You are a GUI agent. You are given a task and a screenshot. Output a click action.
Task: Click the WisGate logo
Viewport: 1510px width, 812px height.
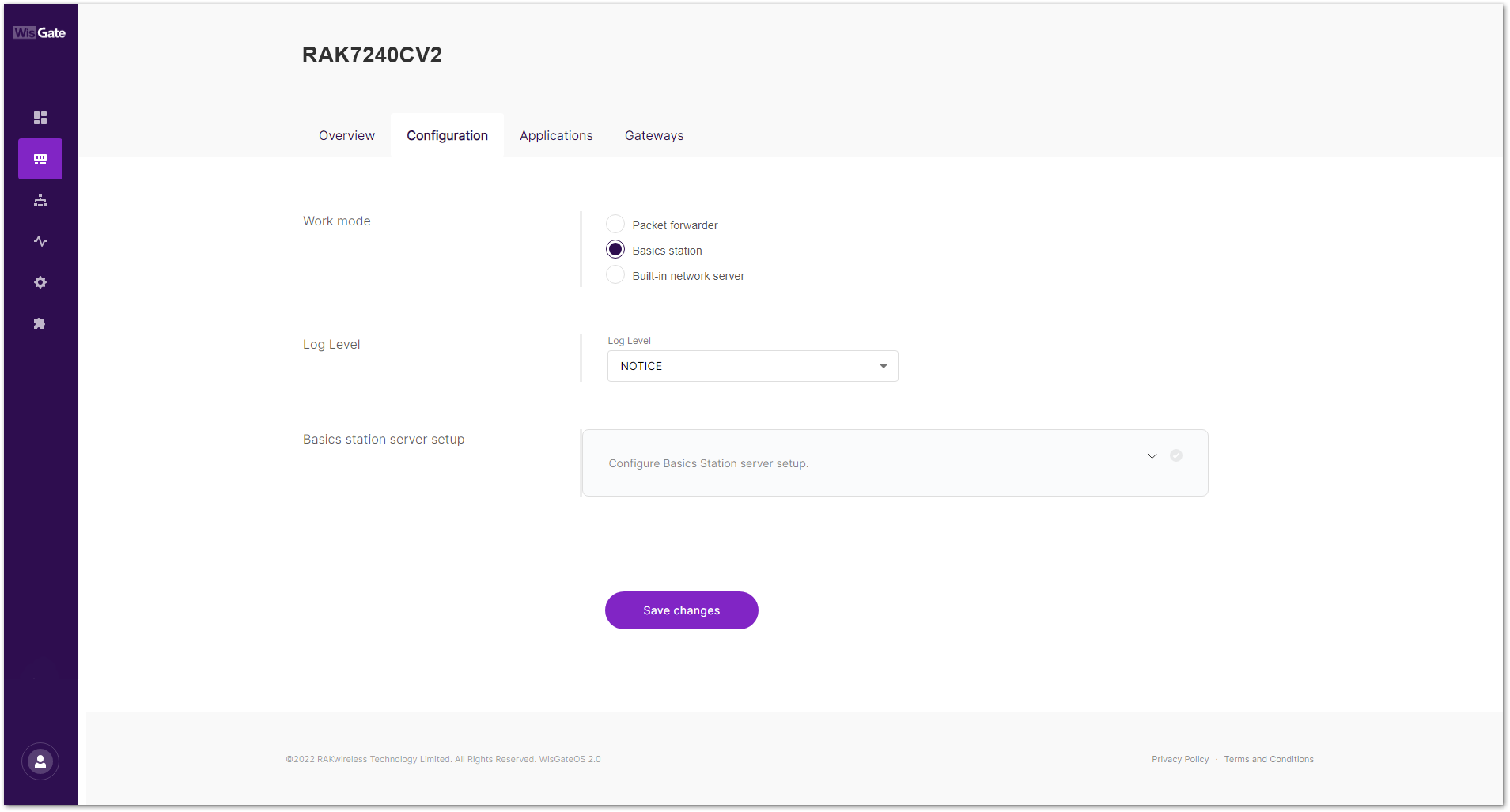tap(40, 32)
